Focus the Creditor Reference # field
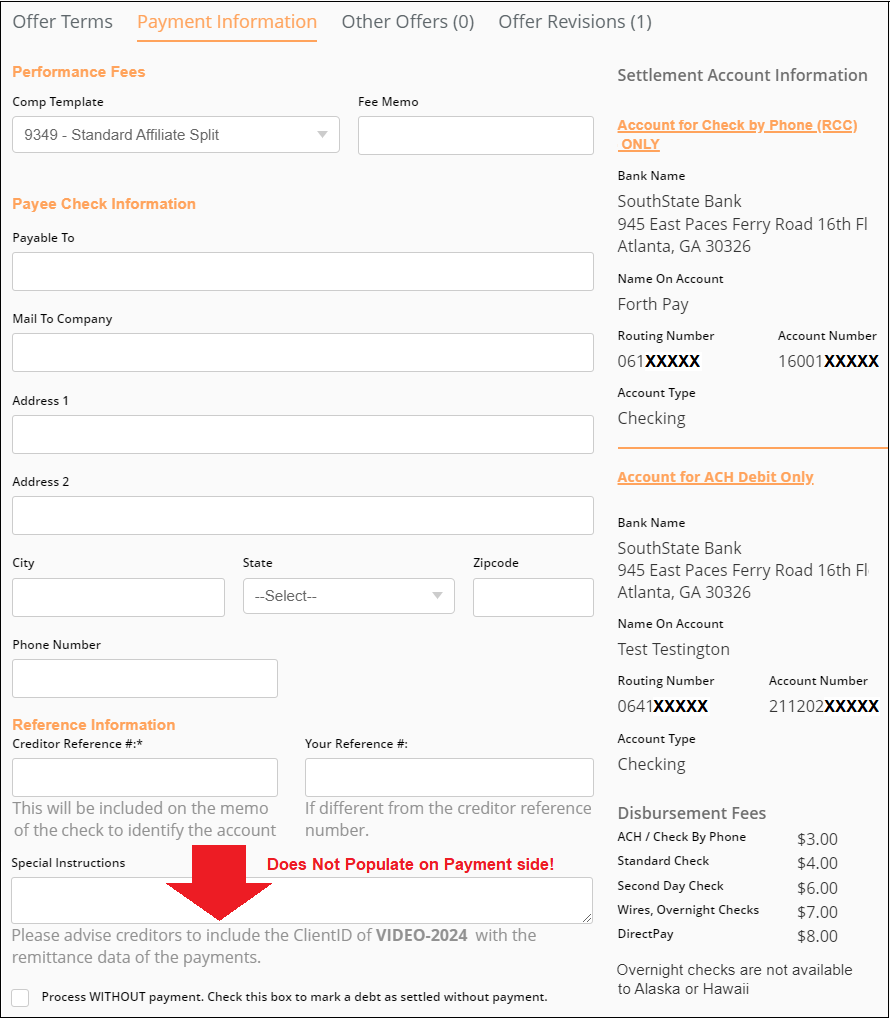This screenshot has width=890, height=1018. [x=145, y=777]
